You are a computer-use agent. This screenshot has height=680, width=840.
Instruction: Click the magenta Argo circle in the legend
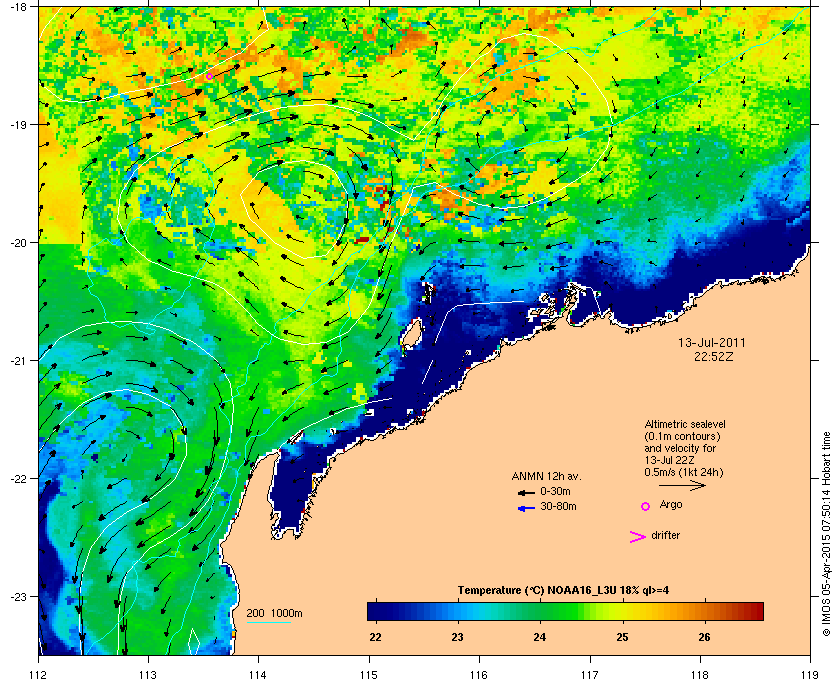pos(646,506)
